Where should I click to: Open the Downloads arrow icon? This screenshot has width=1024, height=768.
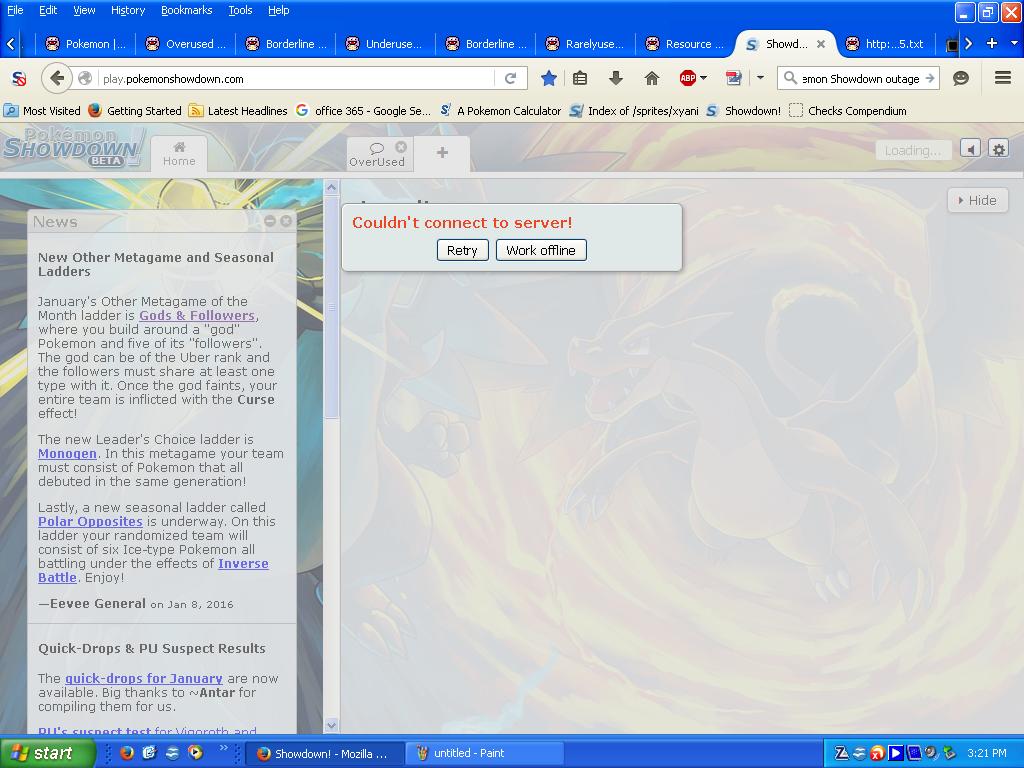point(615,78)
